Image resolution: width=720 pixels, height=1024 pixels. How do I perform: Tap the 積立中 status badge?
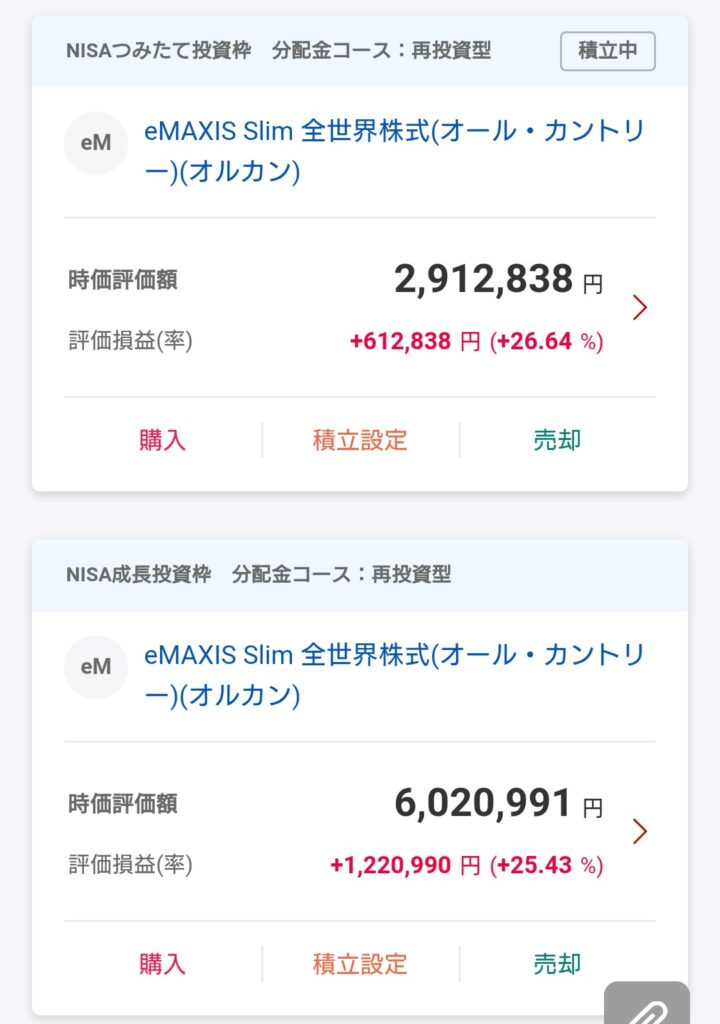pos(607,51)
